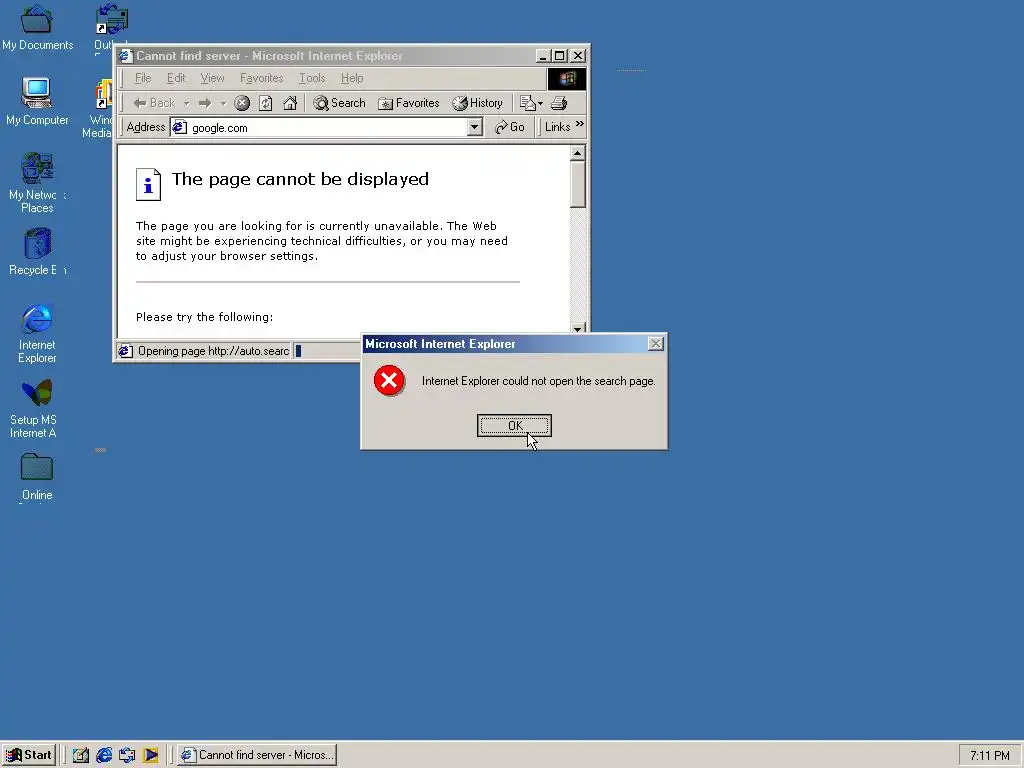1024x768 pixels.
Task: Select the My Computer desktop icon
Action: coord(37,102)
